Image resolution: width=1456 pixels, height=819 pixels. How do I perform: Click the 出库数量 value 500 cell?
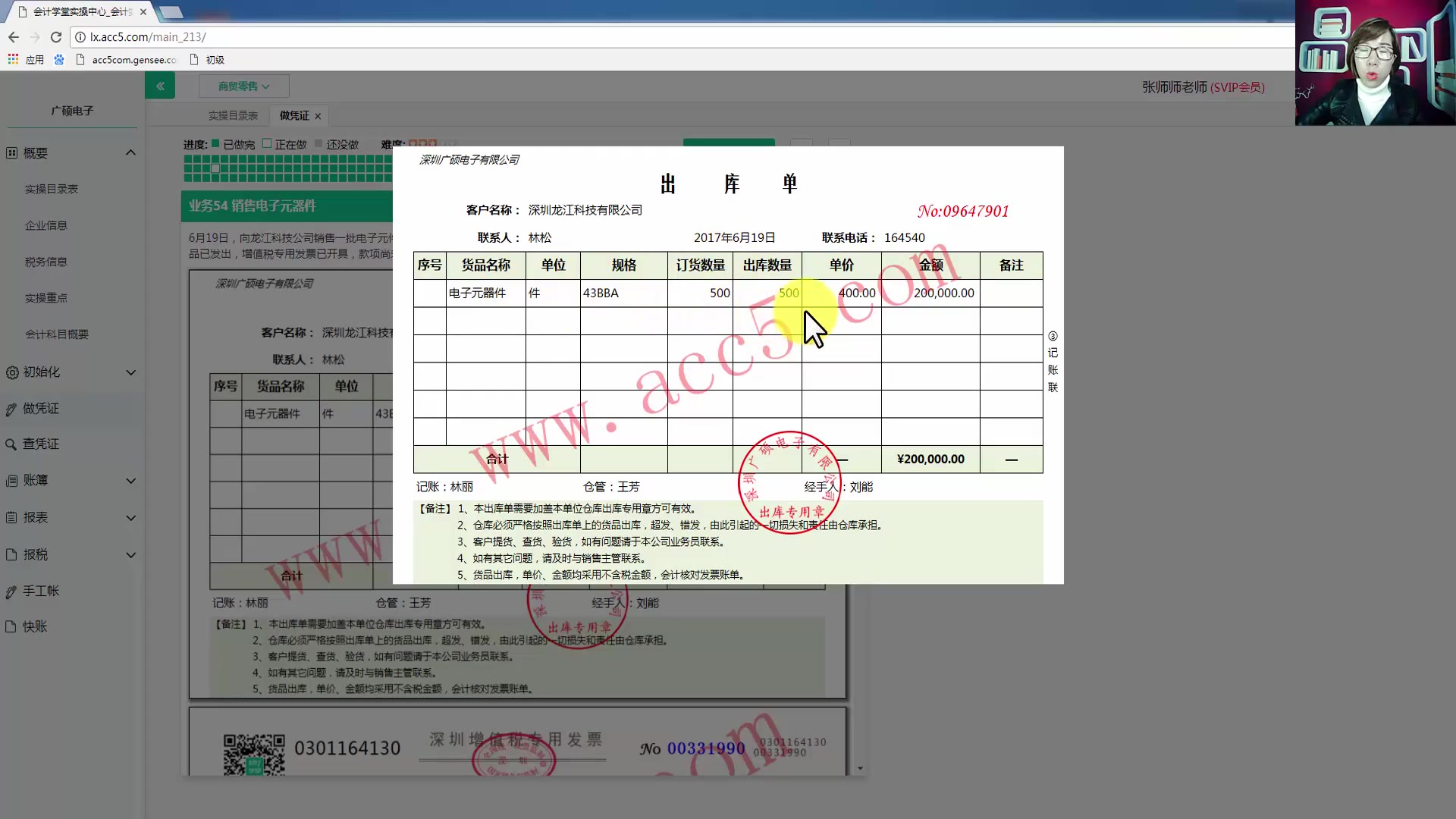click(767, 293)
